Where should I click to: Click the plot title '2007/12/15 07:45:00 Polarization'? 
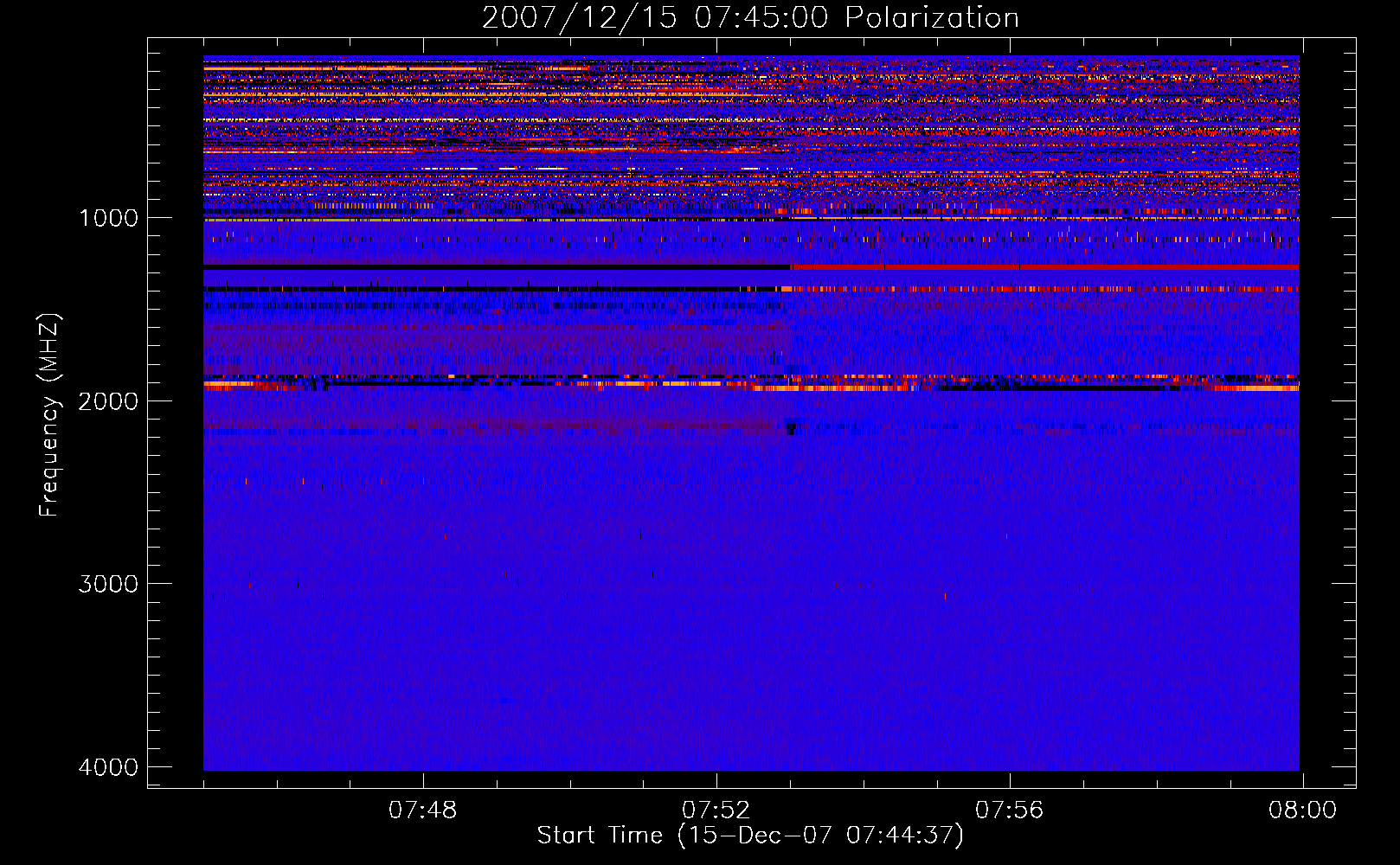coord(750,18)
